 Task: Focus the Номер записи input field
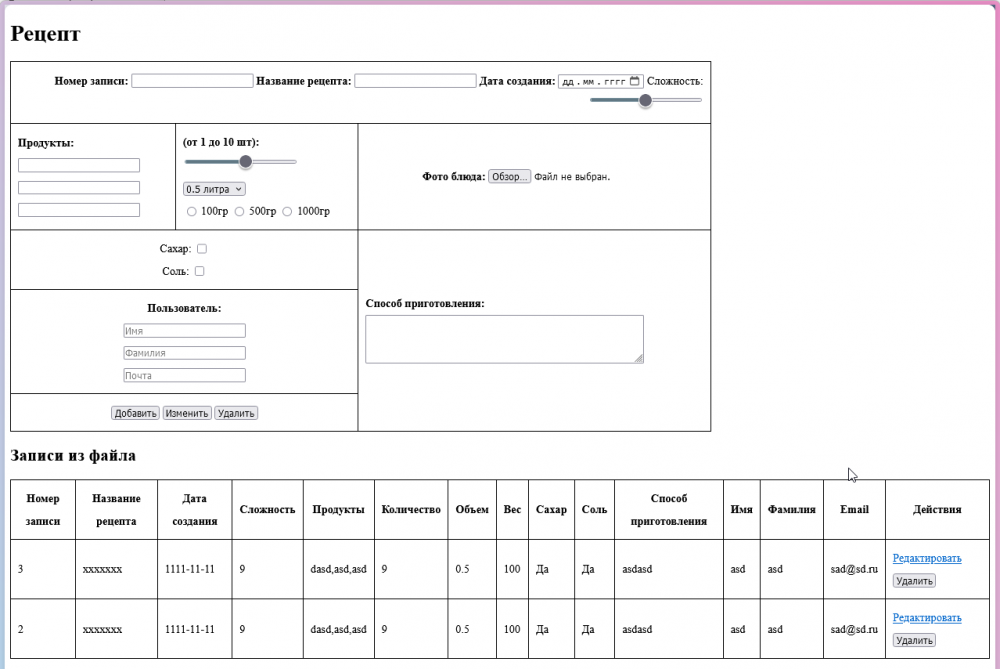tap(192, 81)
